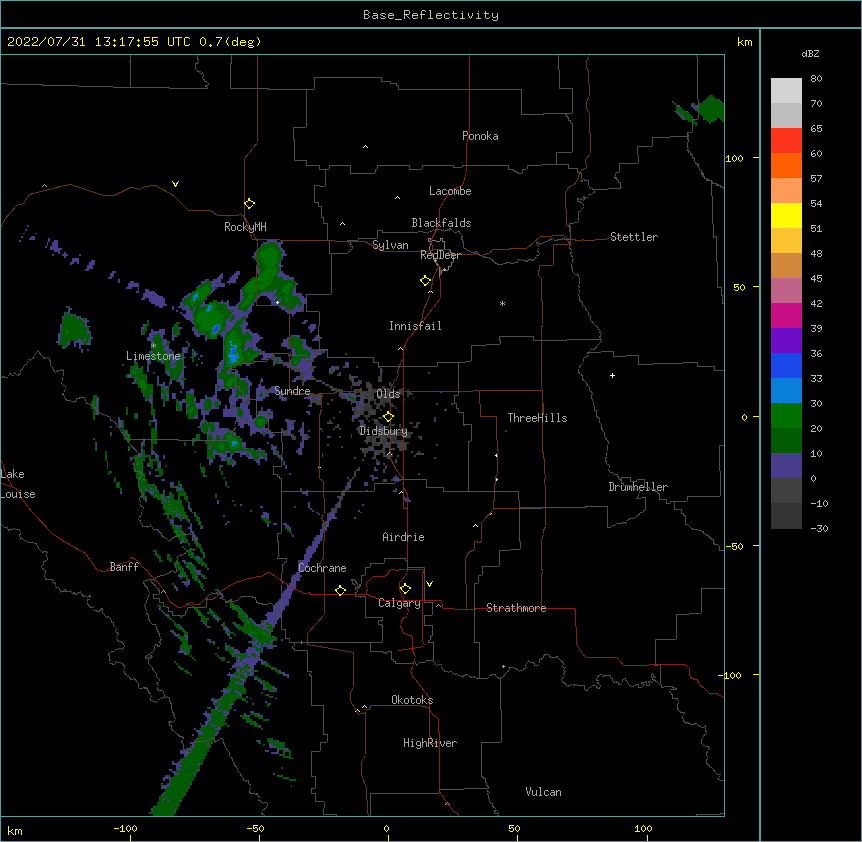Viewport: 862px width, 842px height.
Task: Click the HighRiver town label
Action: coord(430,743)
